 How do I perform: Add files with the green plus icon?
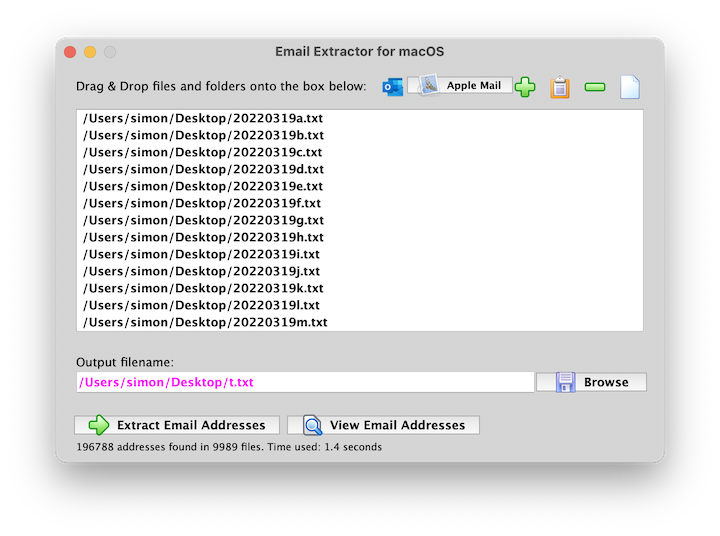525,86
